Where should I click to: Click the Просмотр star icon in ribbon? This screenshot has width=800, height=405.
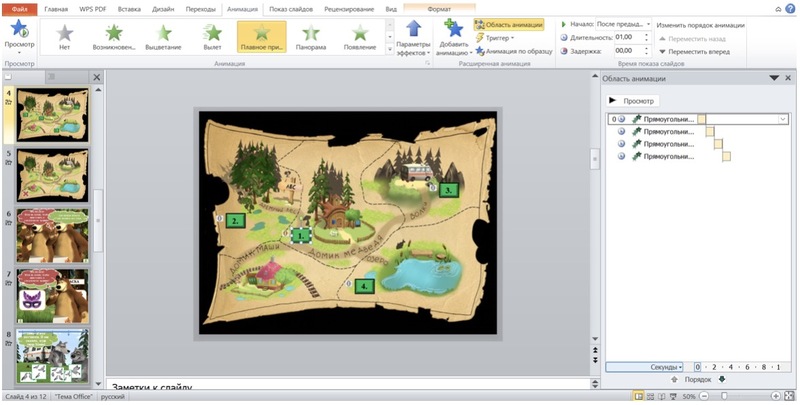[19, 29]
